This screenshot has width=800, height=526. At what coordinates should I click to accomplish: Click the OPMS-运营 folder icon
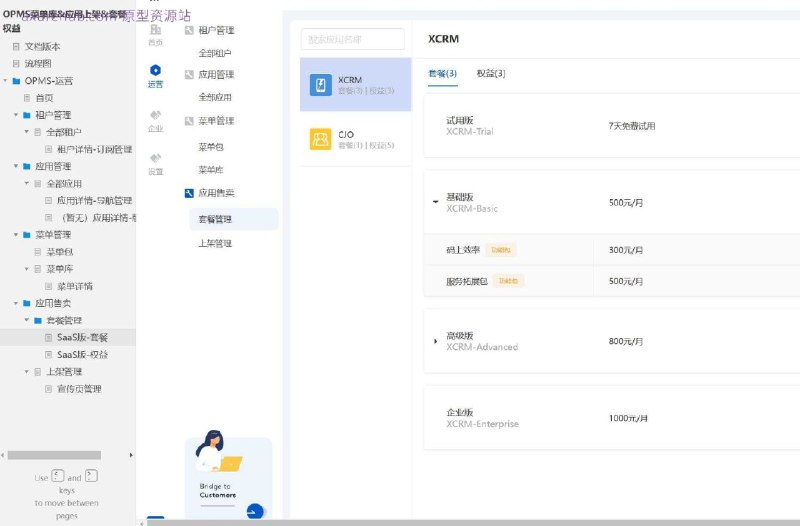click(16, 81)
